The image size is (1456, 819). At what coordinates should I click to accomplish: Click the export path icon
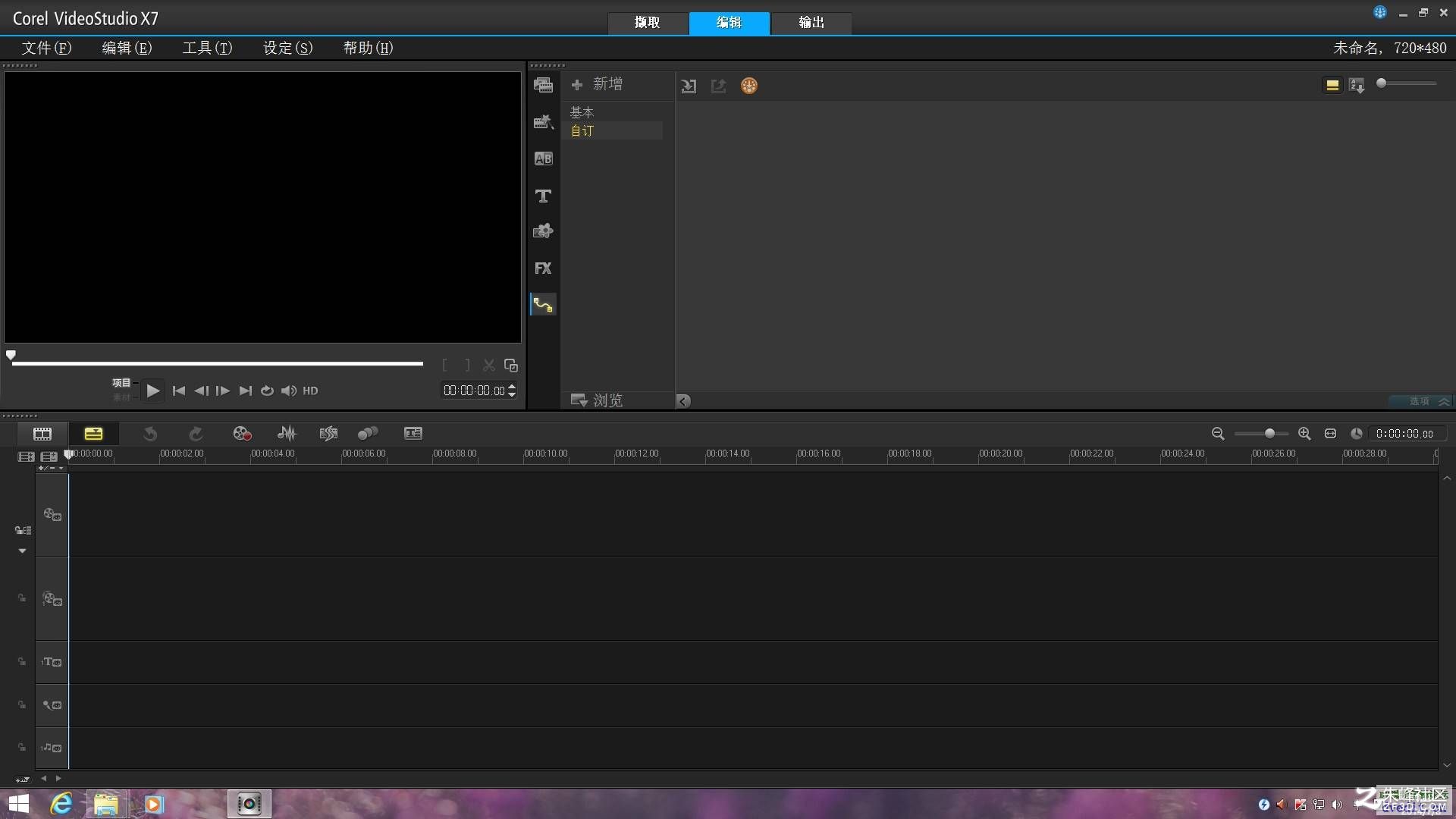(718, 86)
